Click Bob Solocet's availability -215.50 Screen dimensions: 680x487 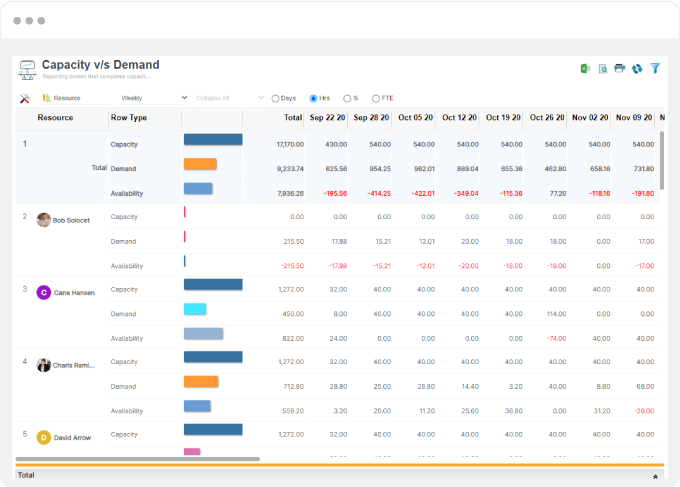pos(292,266)
